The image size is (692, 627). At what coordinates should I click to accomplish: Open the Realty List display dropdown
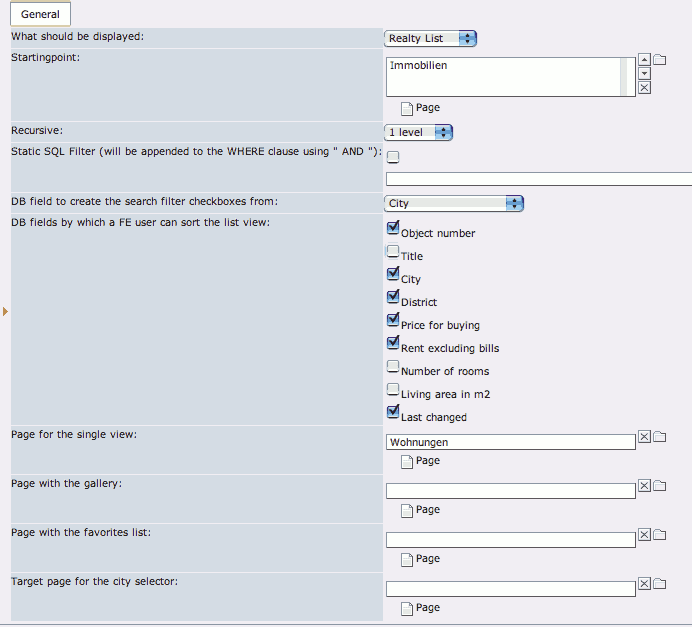click(x=430, y=38)
